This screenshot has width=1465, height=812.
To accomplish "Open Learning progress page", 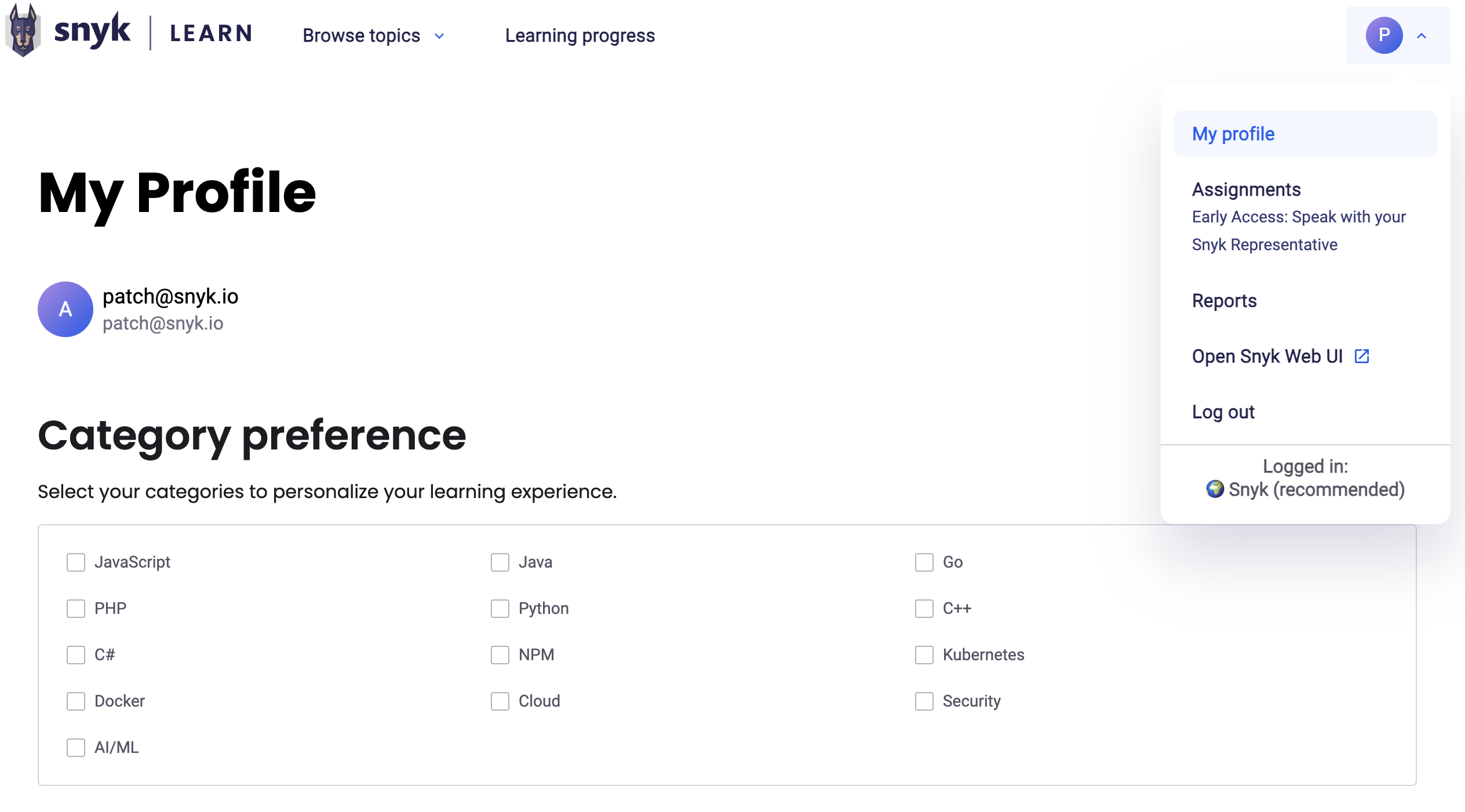I will tap(580, 36).
